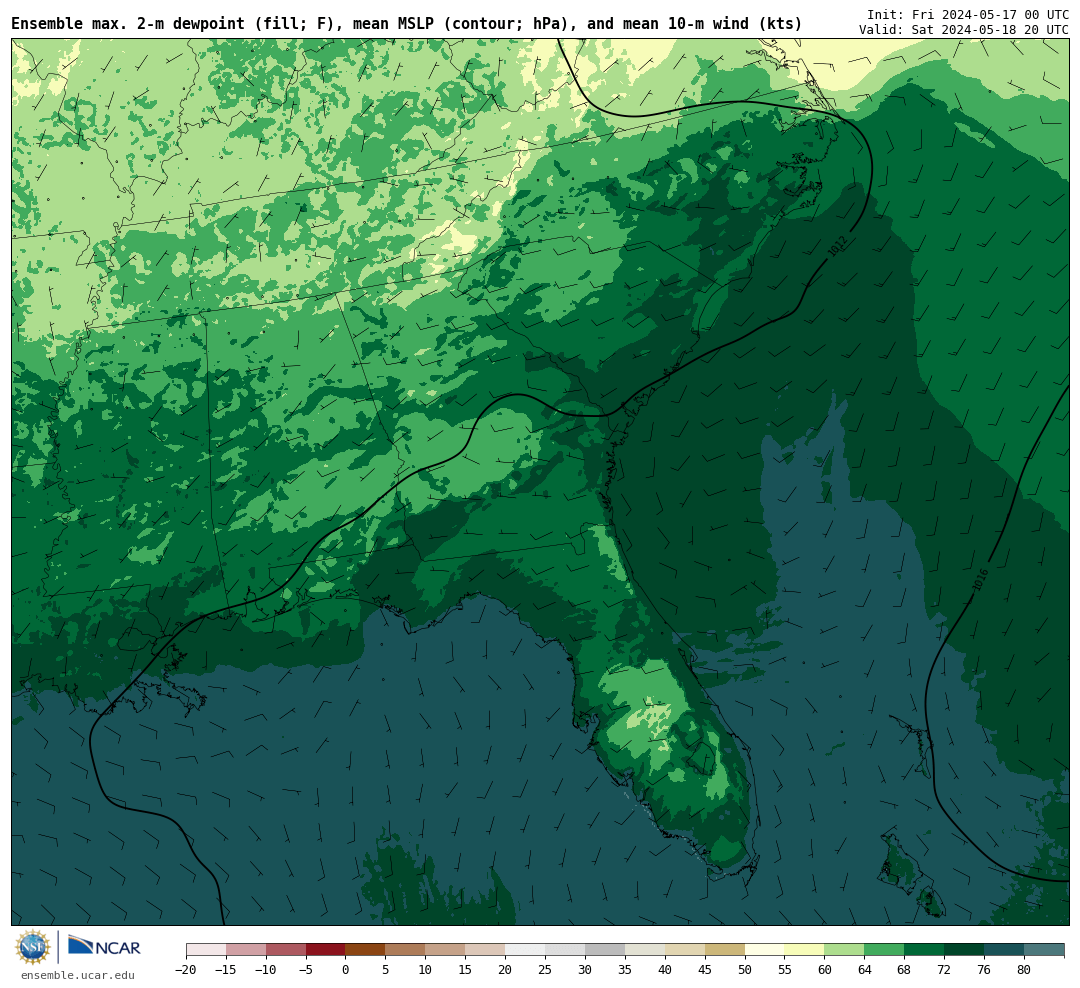Viewport: 1080px width, 988px height.
Task: Click the medium green 64-68 color swatch
Action: click(884, 950)
